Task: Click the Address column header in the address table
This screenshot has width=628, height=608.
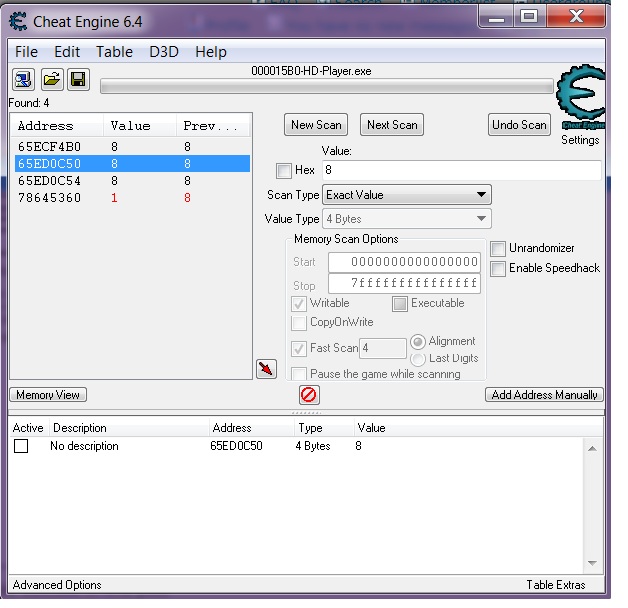Action: pos(252,428)
